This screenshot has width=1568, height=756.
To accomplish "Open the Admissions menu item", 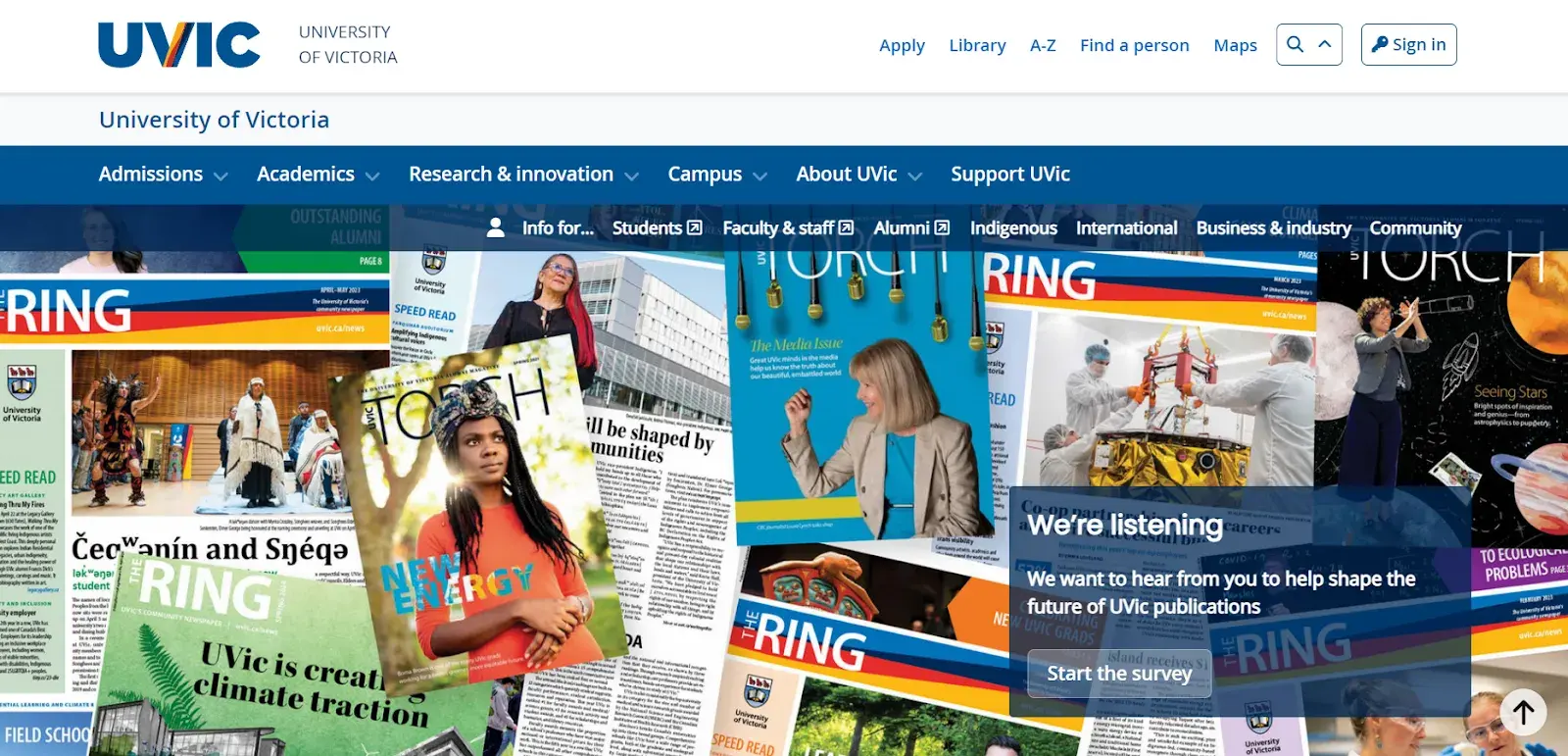I will (151, 175).
